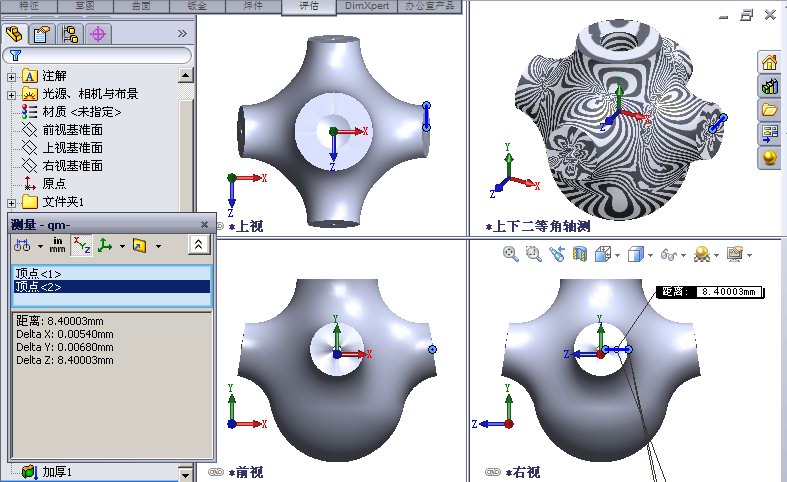
Task: Select 上视基准面 plane in tree
Action: pyautogui.click(x=72, y=148)
